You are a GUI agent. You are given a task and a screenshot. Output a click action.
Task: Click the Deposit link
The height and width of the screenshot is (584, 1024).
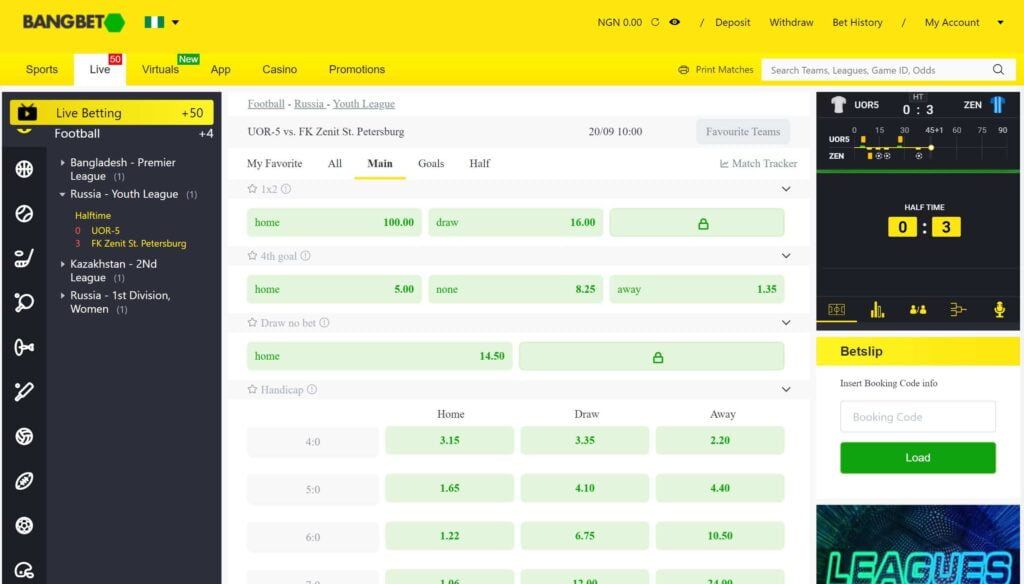point(733,22)
